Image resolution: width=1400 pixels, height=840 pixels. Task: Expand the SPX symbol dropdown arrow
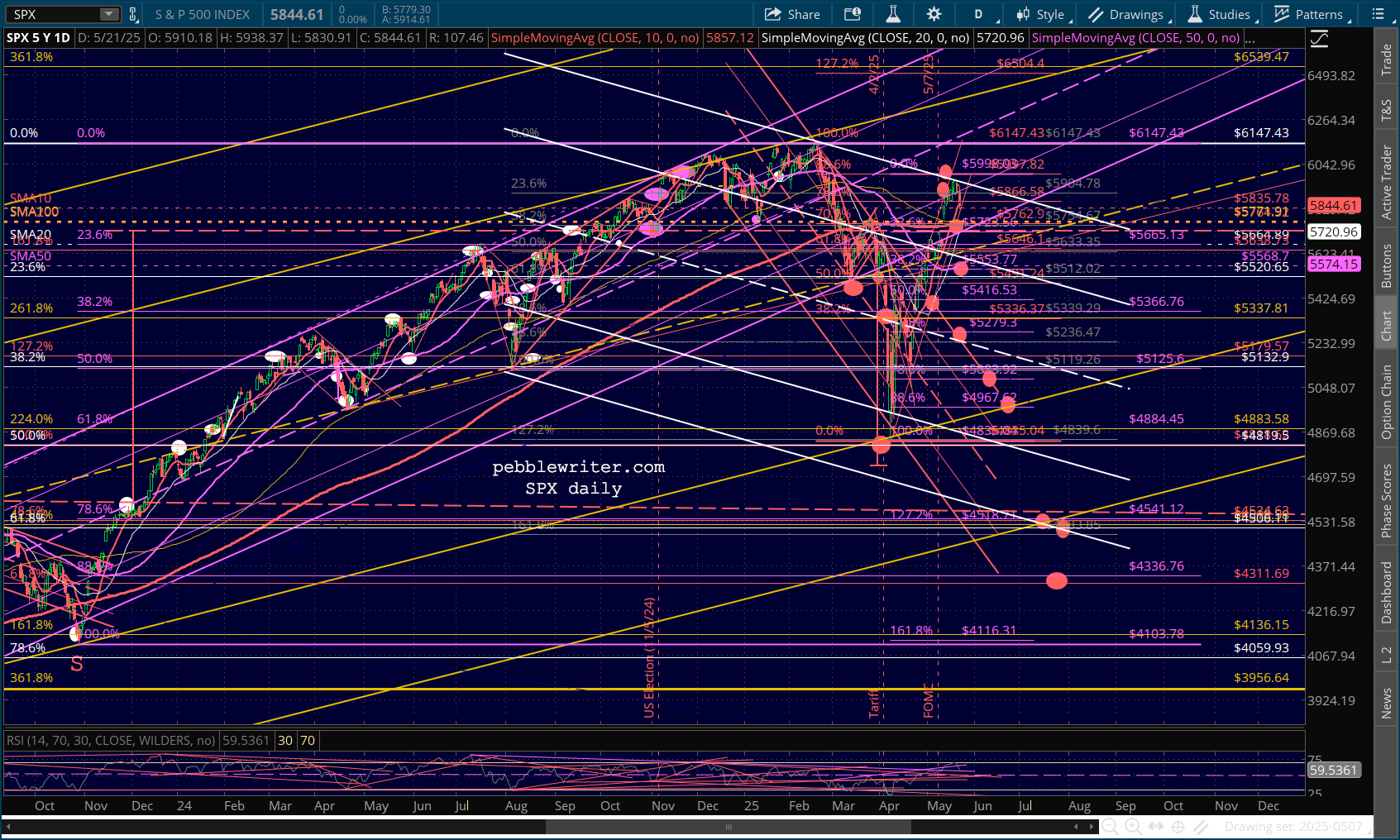click(109, 14)
